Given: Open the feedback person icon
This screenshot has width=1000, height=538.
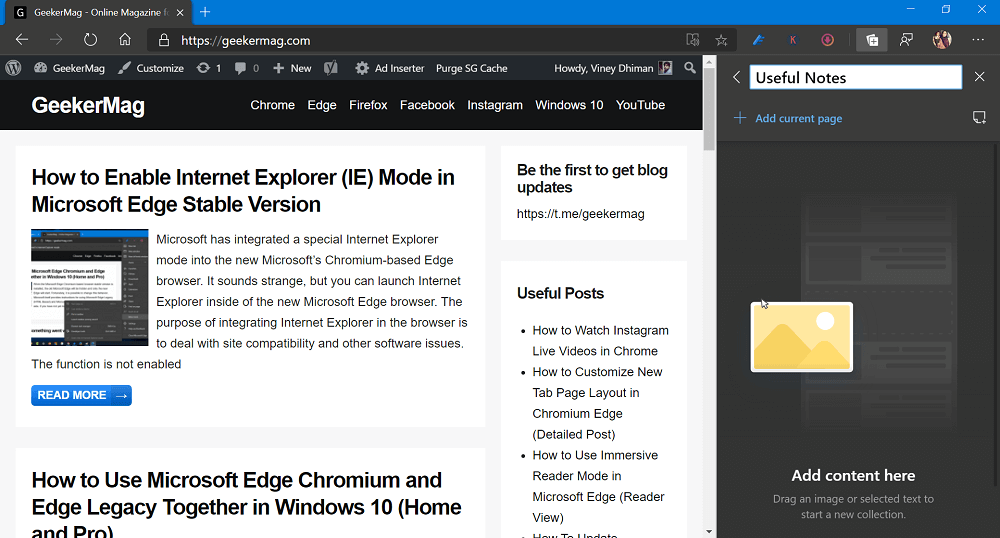Looking at the screenshot, I should (x=906, y=40).
